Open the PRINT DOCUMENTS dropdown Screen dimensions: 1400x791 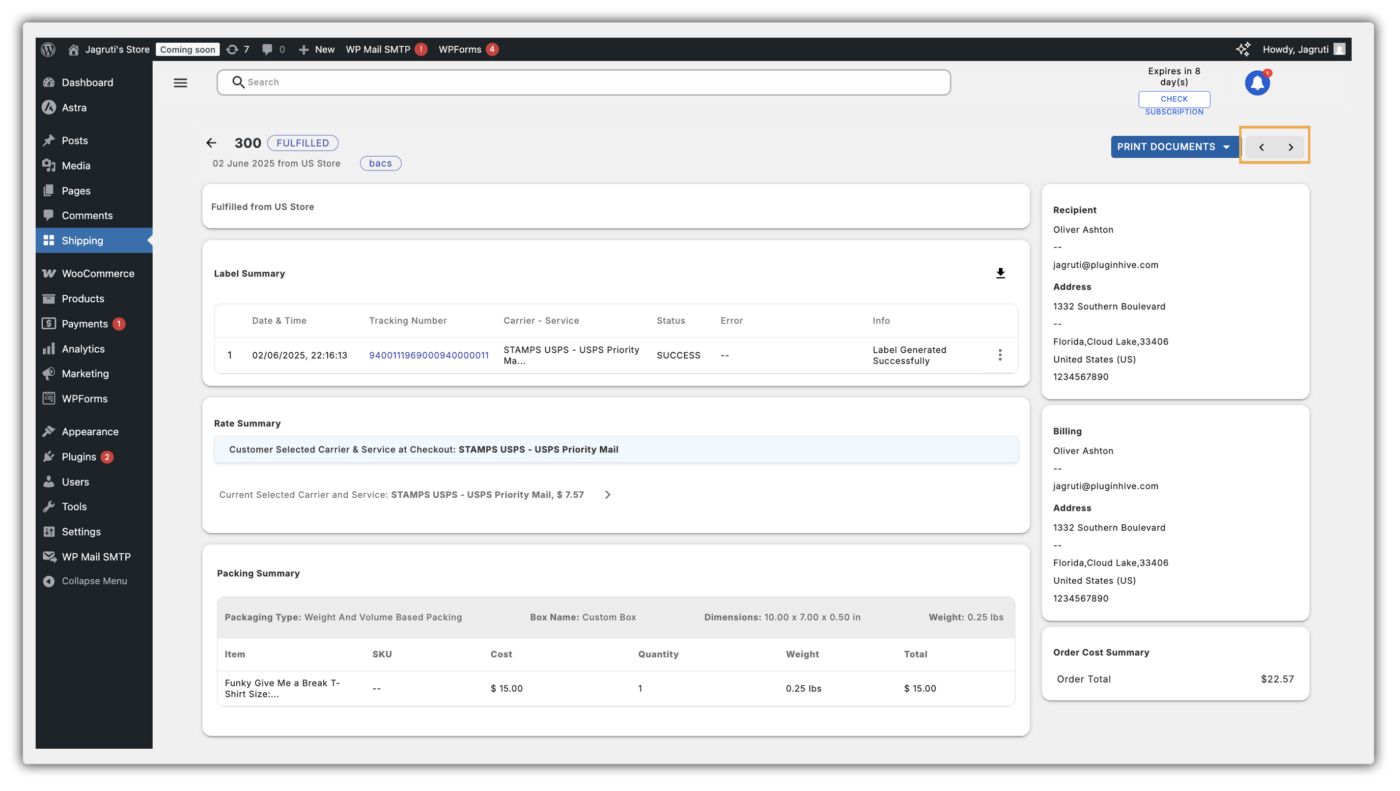(x=1174, y=147)
